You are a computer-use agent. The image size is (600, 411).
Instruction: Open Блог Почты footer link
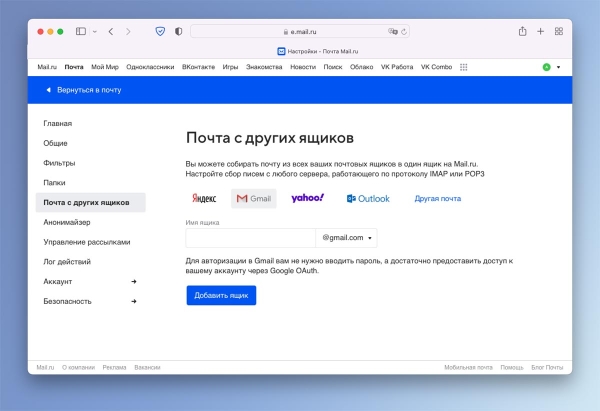point(547,367)
